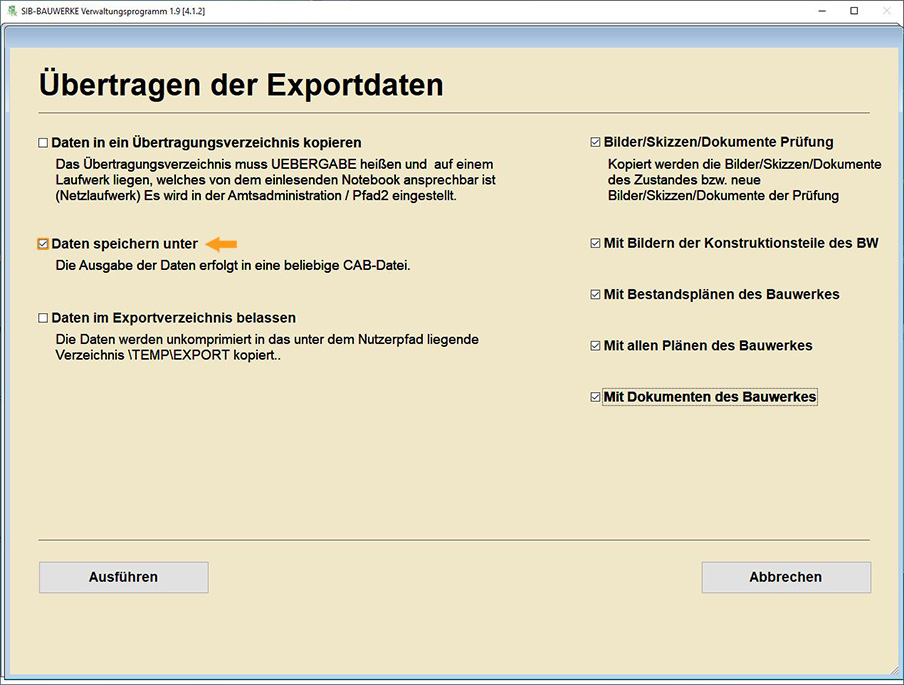904x685 pixels.
Task: Disable 'Bilder/Skizzen/Dokumente Prüfung' checkbox
Action: point(596,142)
